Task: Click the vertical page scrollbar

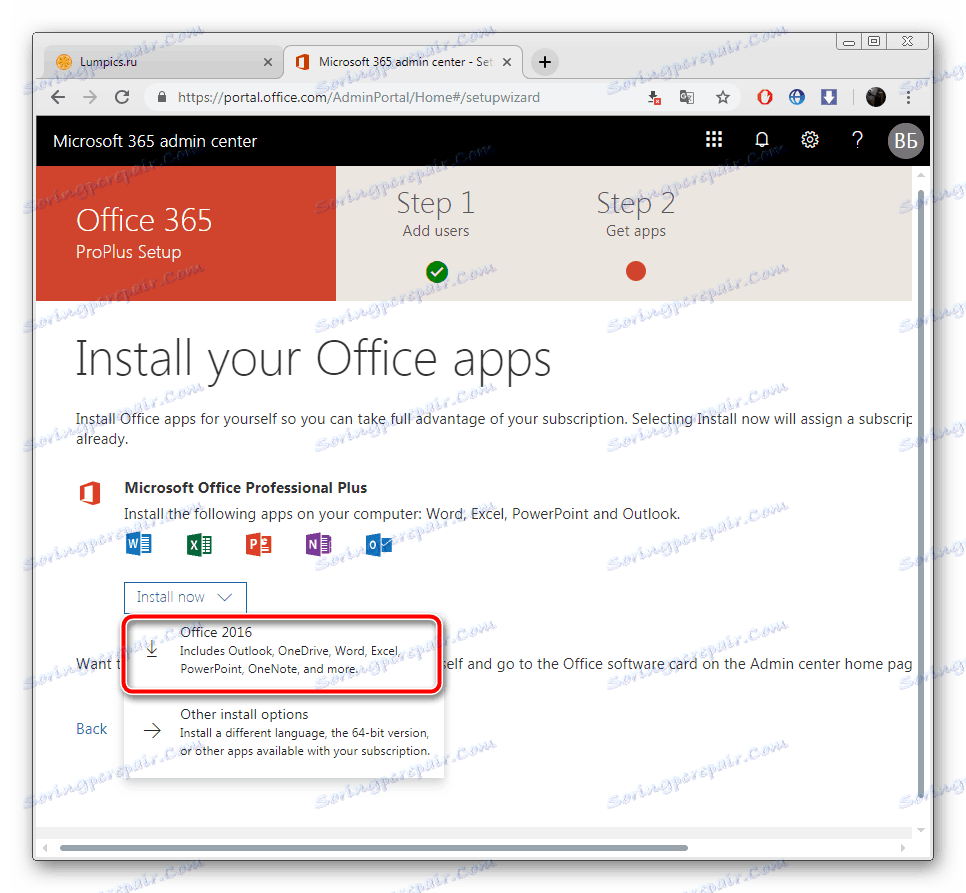Action: point(920,493)
